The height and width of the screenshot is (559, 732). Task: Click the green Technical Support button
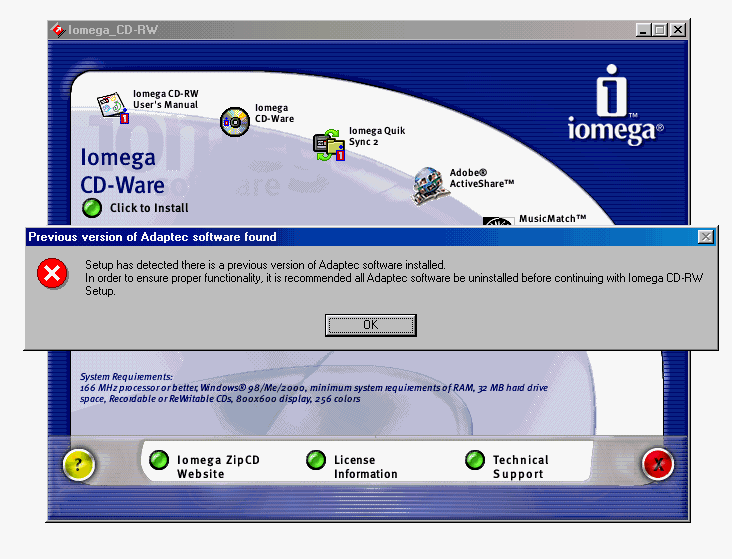click(475, 460)
